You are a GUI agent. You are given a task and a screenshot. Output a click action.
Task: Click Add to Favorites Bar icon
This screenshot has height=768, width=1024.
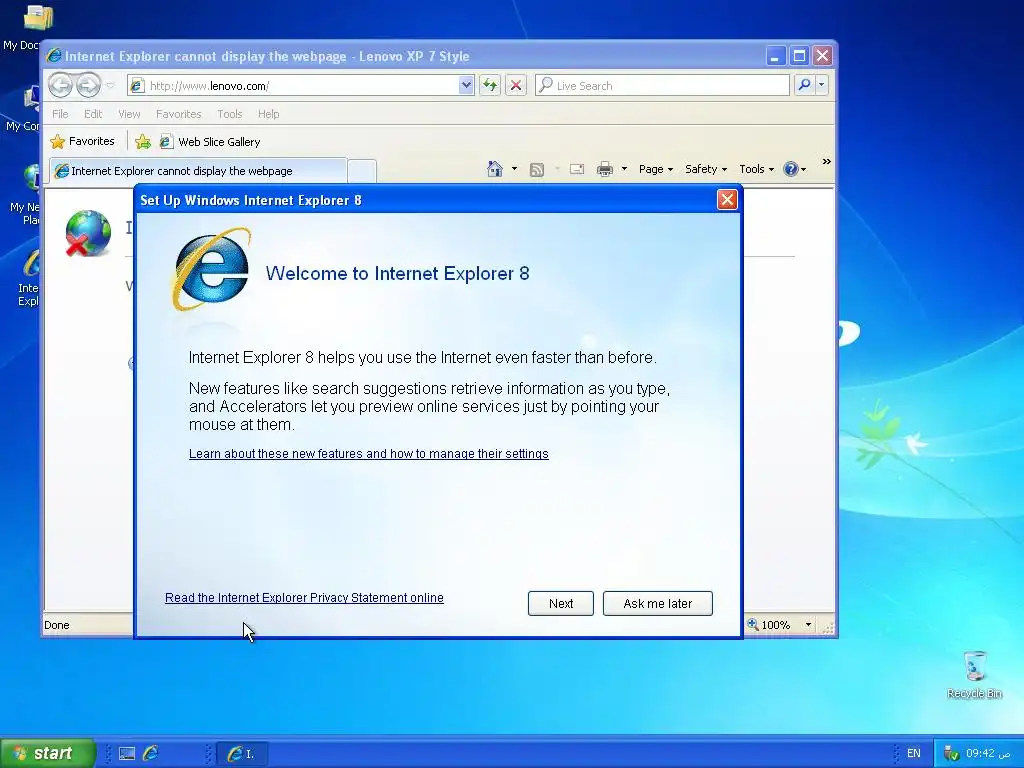point(143,142)
